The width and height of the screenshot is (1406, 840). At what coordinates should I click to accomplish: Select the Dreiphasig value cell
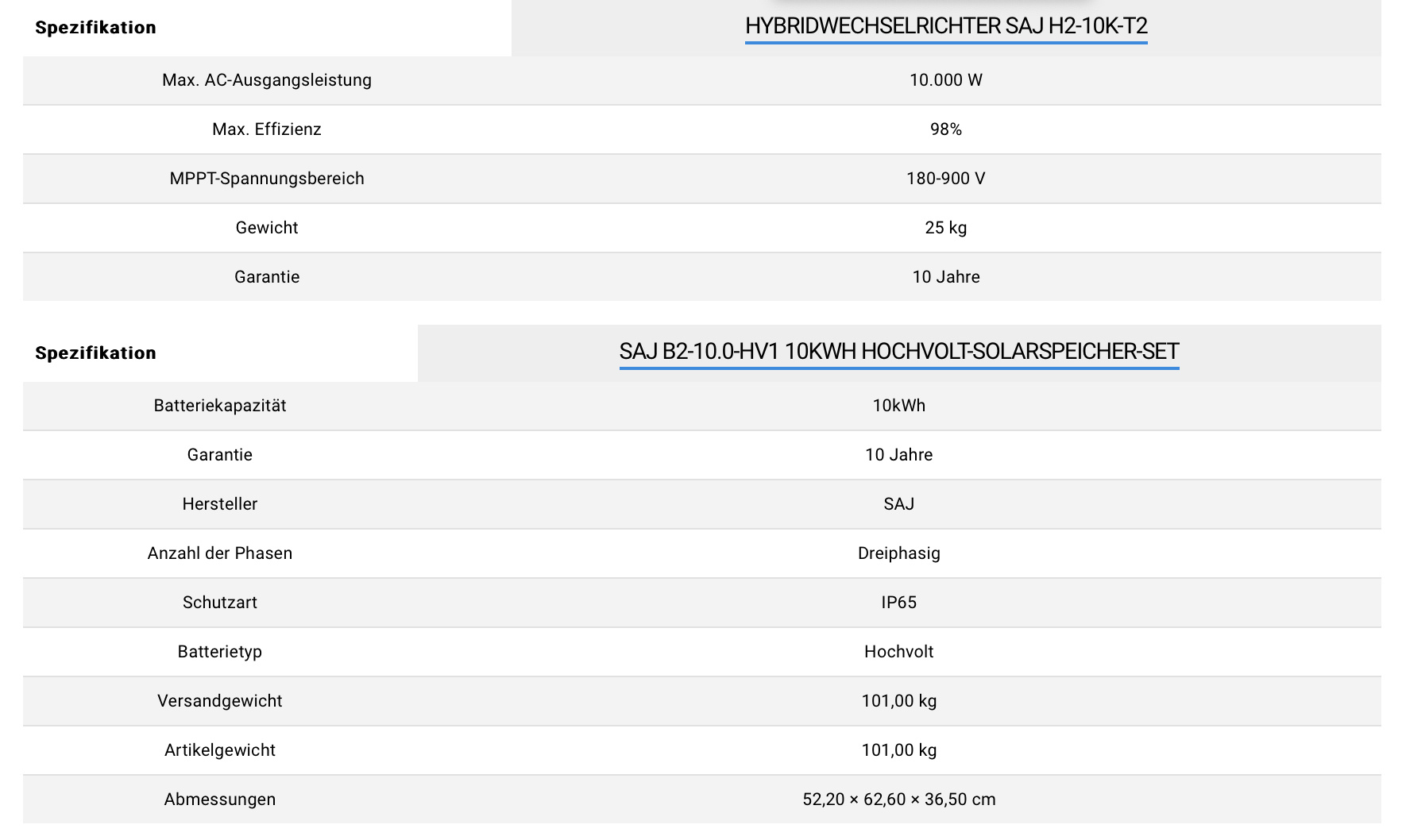[898, 553]
